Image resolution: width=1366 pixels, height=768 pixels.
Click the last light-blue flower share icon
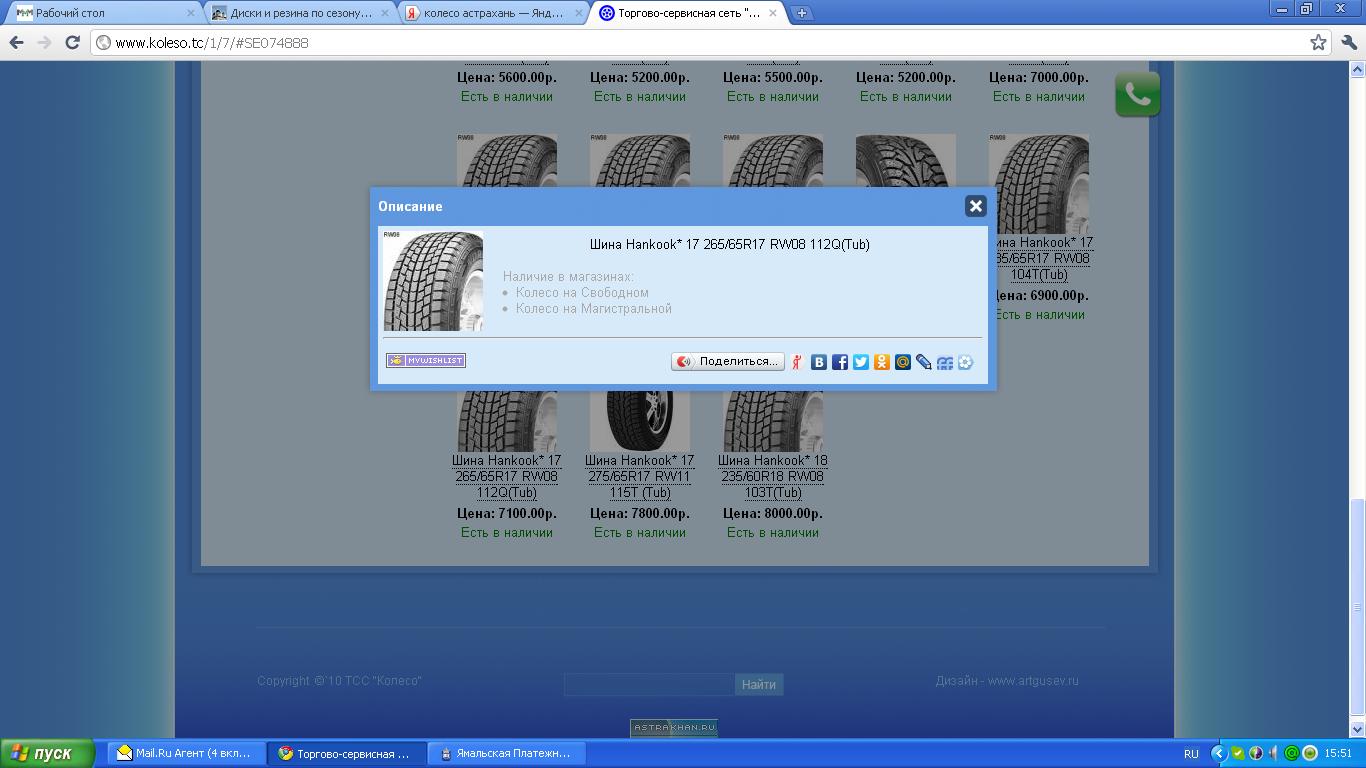[x=965, y=362]
